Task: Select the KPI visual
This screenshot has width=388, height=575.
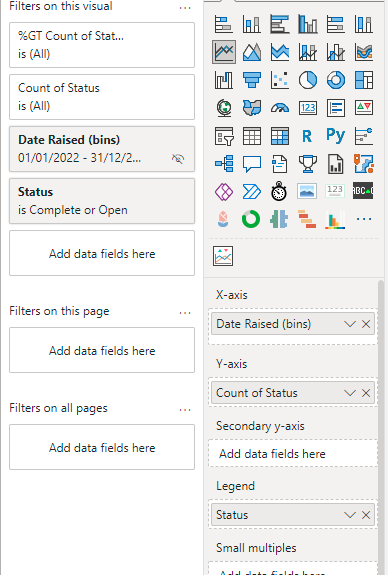Action: click(364, 108)
